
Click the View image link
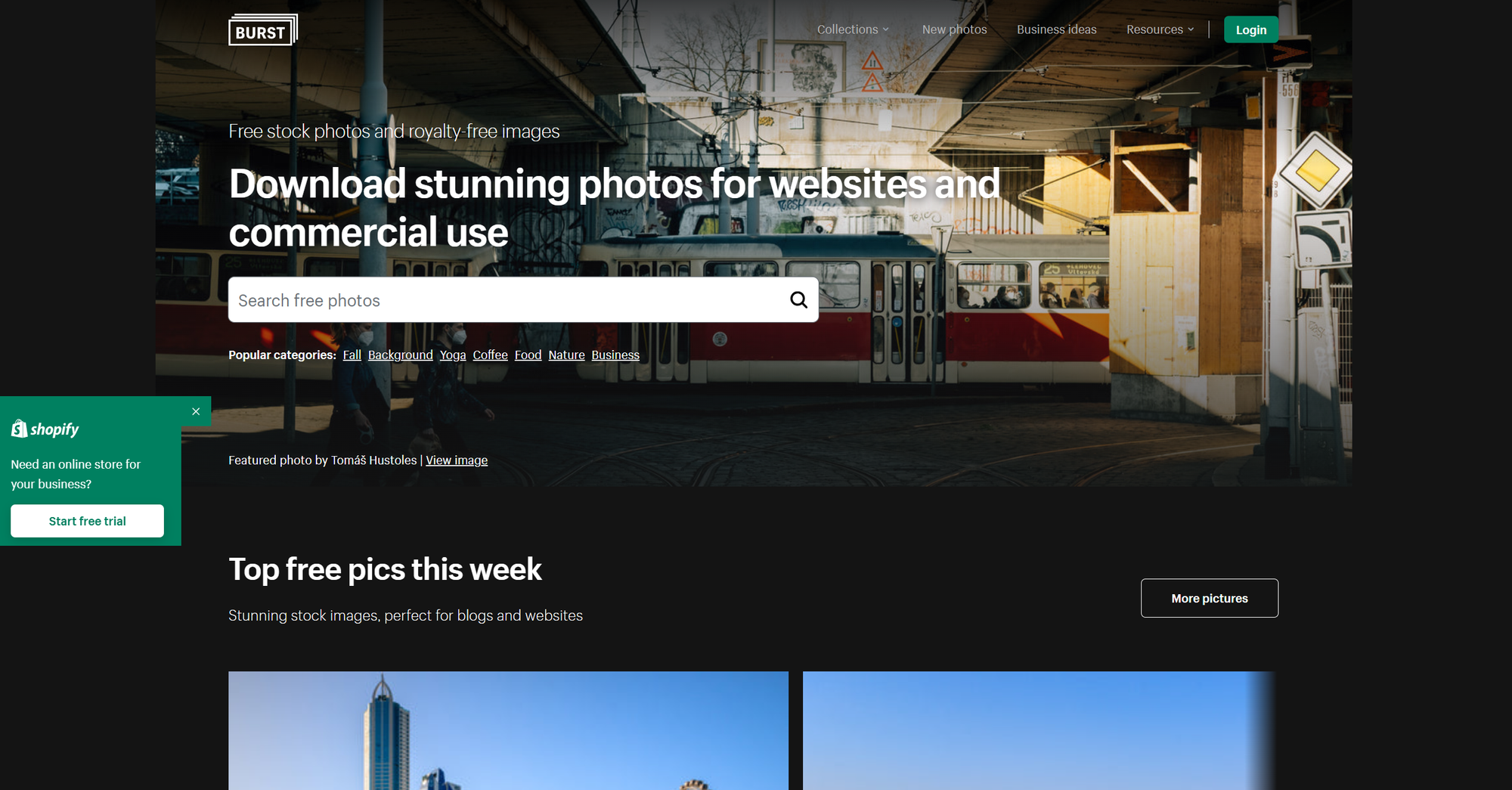coord(457,460)
